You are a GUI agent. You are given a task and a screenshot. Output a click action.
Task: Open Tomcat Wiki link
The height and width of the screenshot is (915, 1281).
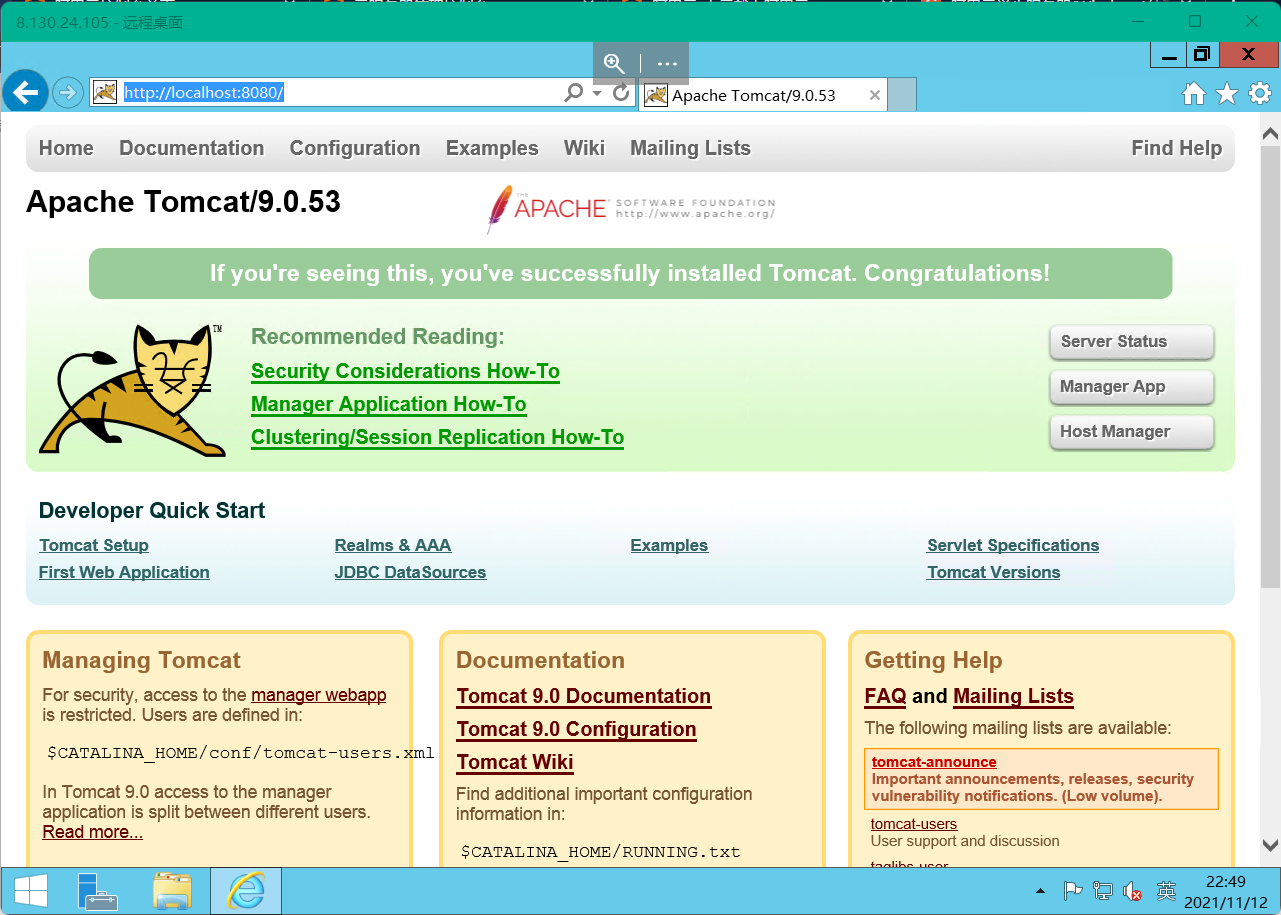[515, 762]
